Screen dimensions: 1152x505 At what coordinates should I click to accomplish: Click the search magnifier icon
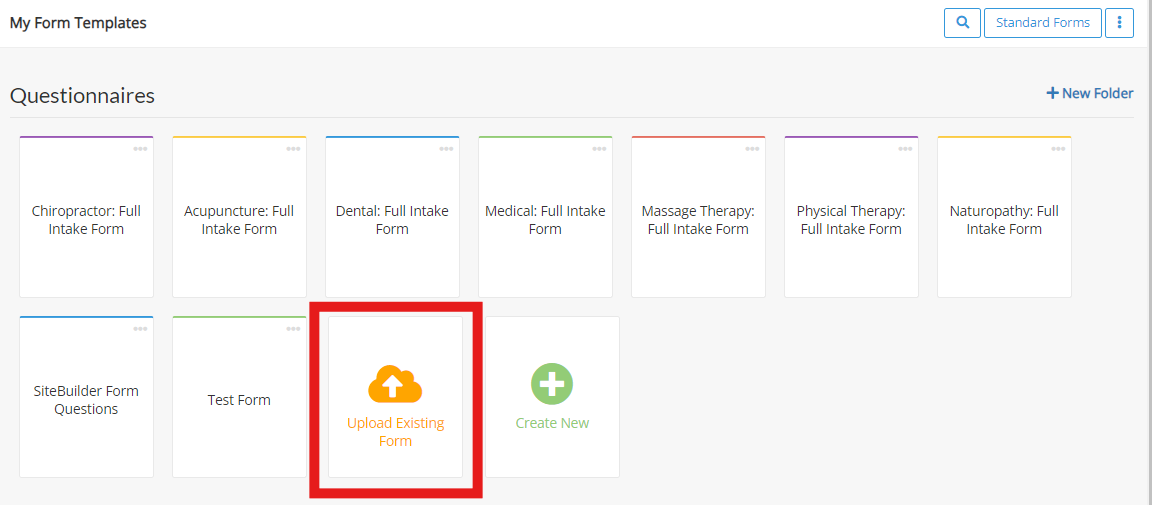coord(962,23)
